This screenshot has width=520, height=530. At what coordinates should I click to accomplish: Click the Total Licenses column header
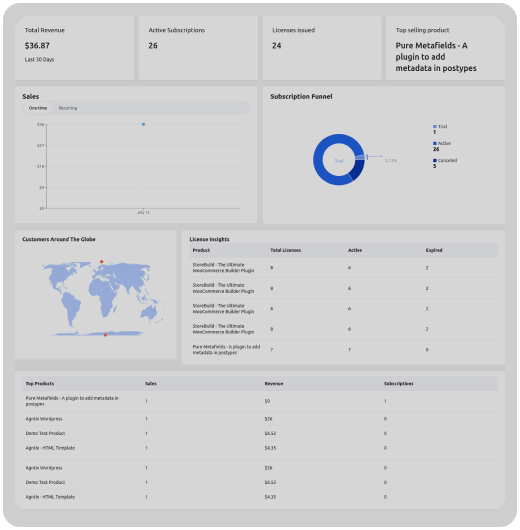285,250
